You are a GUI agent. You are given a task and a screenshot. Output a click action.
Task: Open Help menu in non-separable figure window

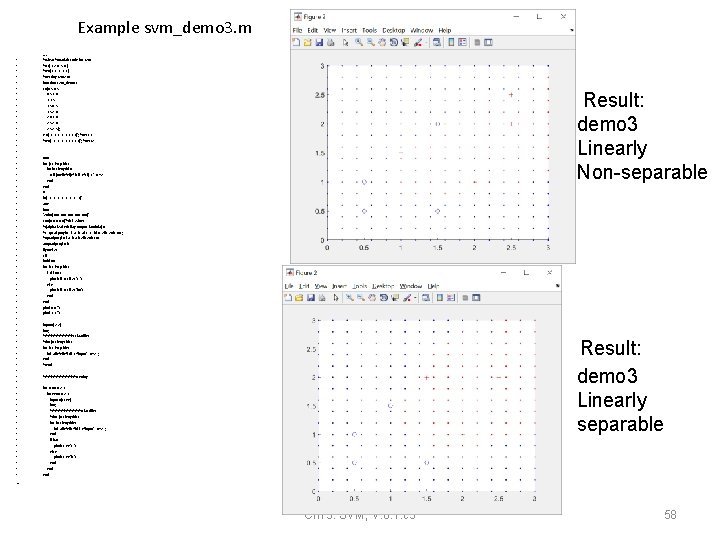pos(445,30)
